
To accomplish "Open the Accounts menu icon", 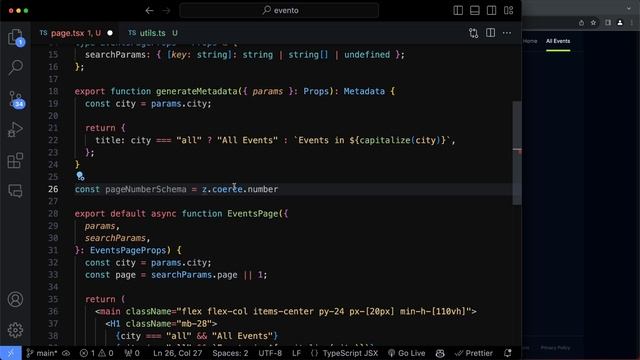I will point(16,299).
